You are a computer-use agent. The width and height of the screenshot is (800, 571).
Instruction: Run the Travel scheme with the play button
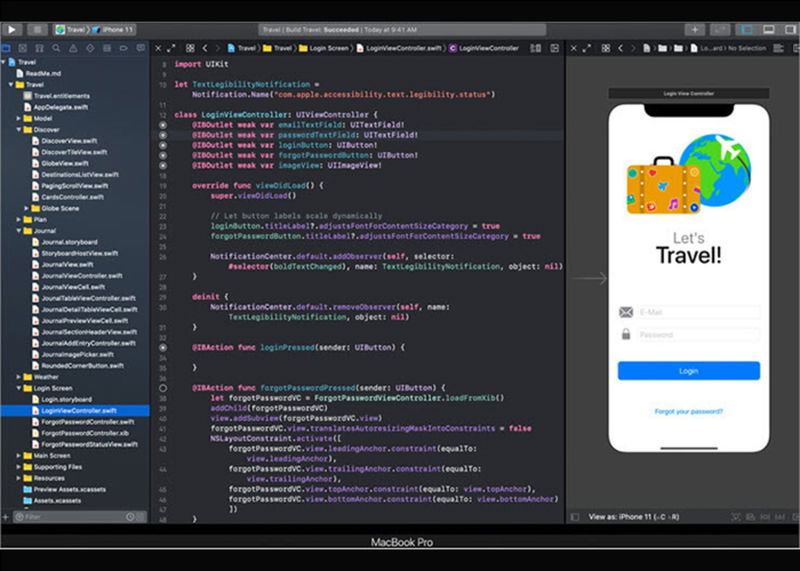tap(12, 30)
